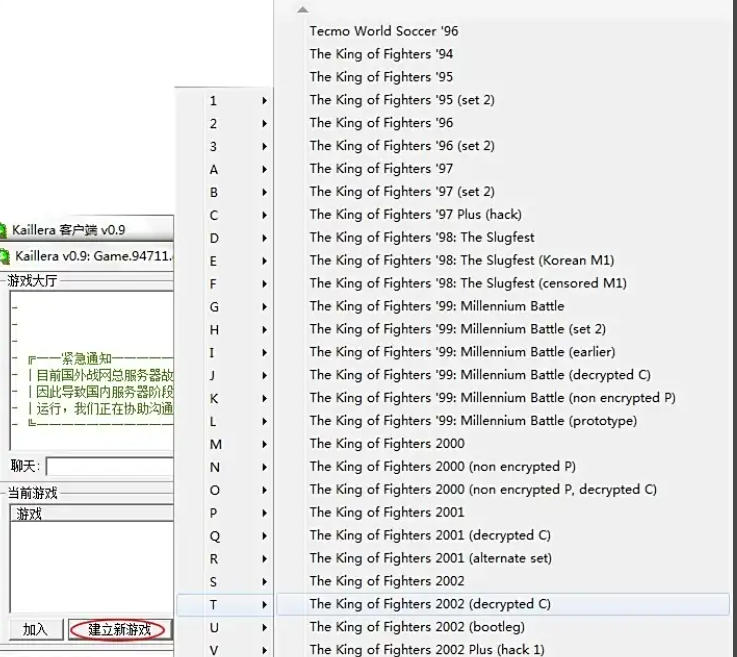737x657 pixels.
Task: Launch King of Fighters 2002 (decrypted C)
Action: (503, 604)
